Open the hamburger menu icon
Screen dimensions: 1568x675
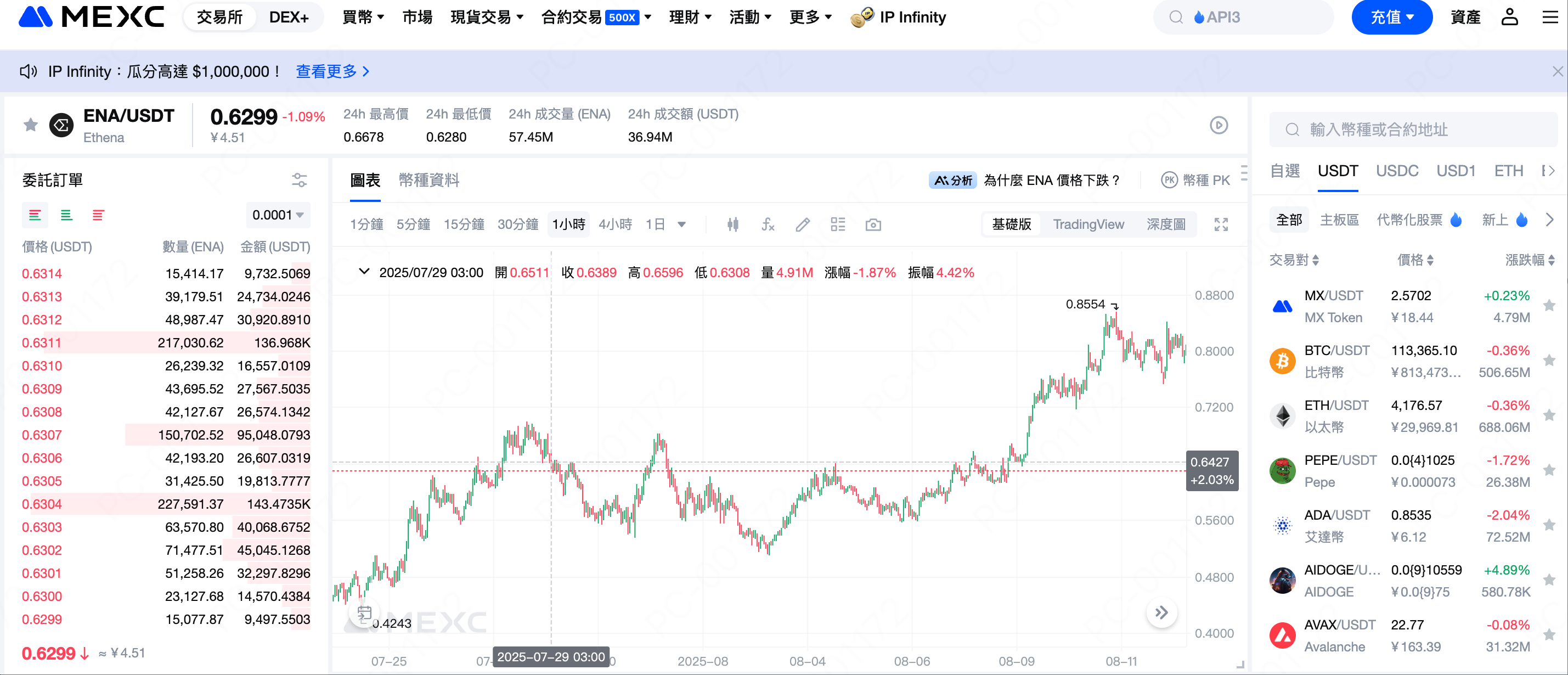click(x=1550, y=17)
